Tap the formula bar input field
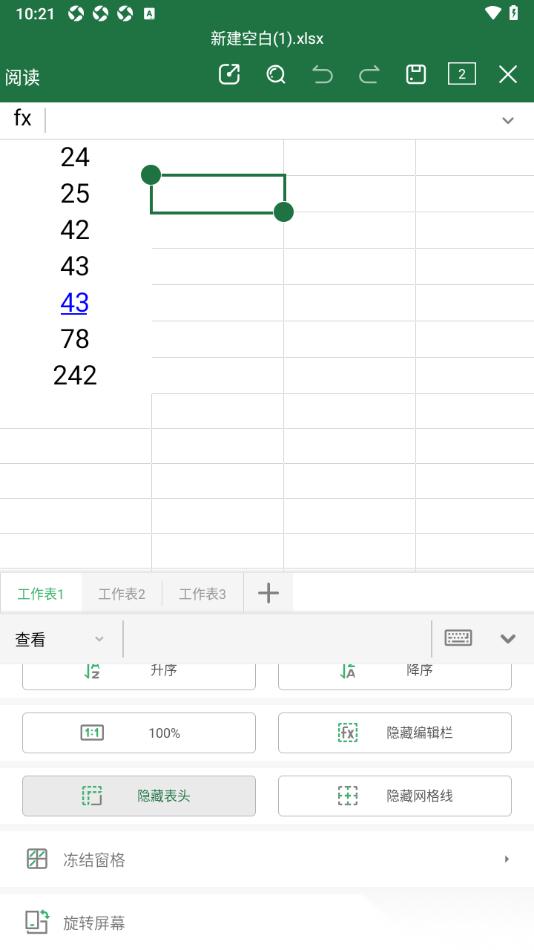Viewport: 534px width, 950px height. coord(270,120)
